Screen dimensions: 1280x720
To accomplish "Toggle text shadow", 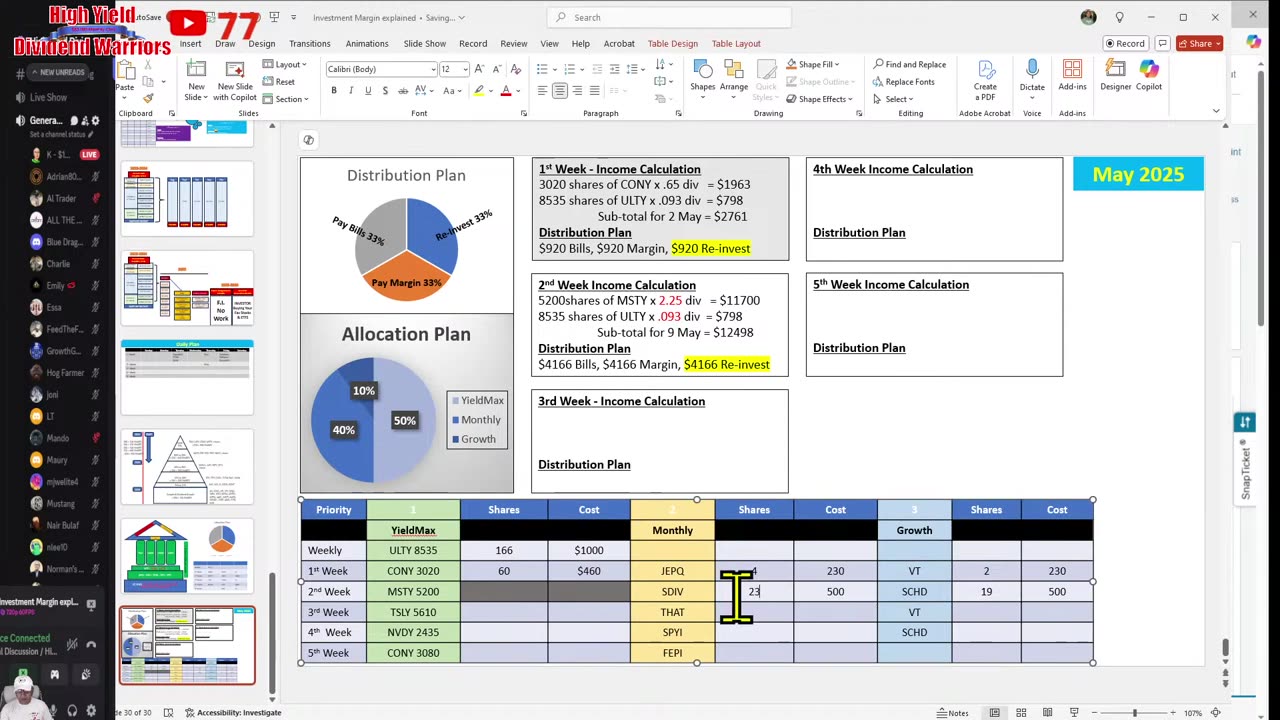I will tap(385, 91).
